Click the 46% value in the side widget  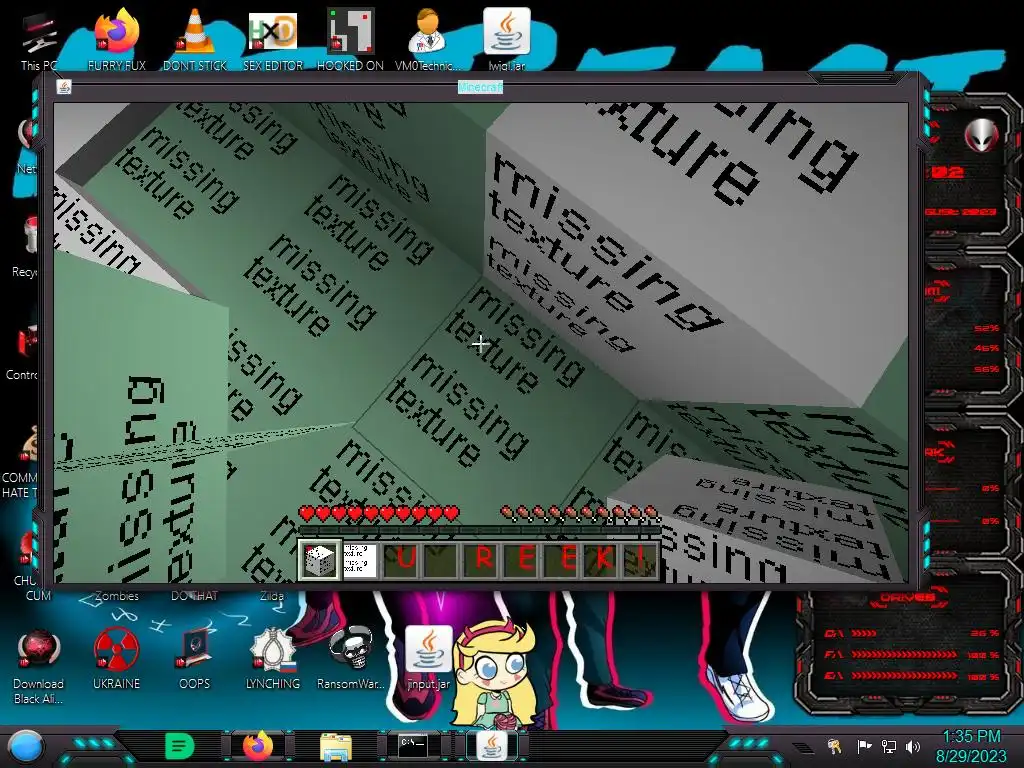[986, 348]
